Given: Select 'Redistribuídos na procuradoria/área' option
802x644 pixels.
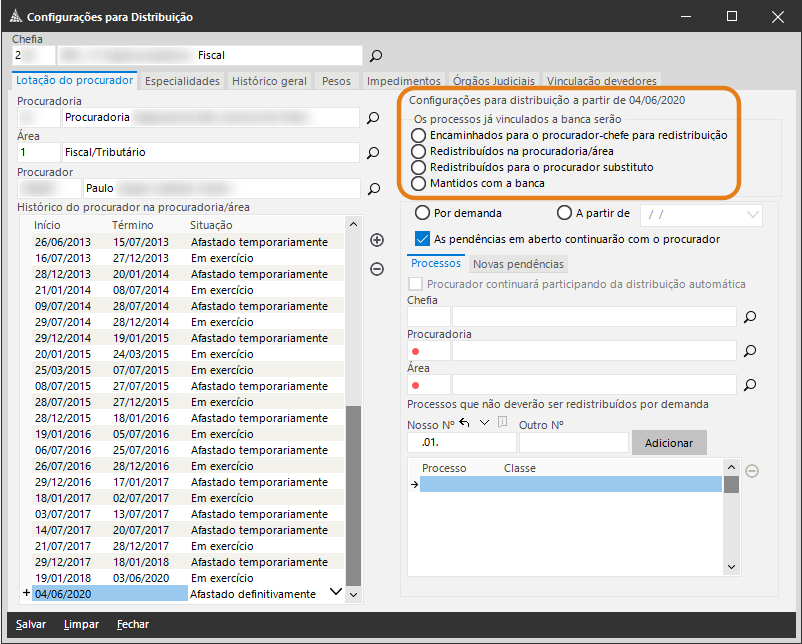Looking at the screenshot, I should click(418, 151).
